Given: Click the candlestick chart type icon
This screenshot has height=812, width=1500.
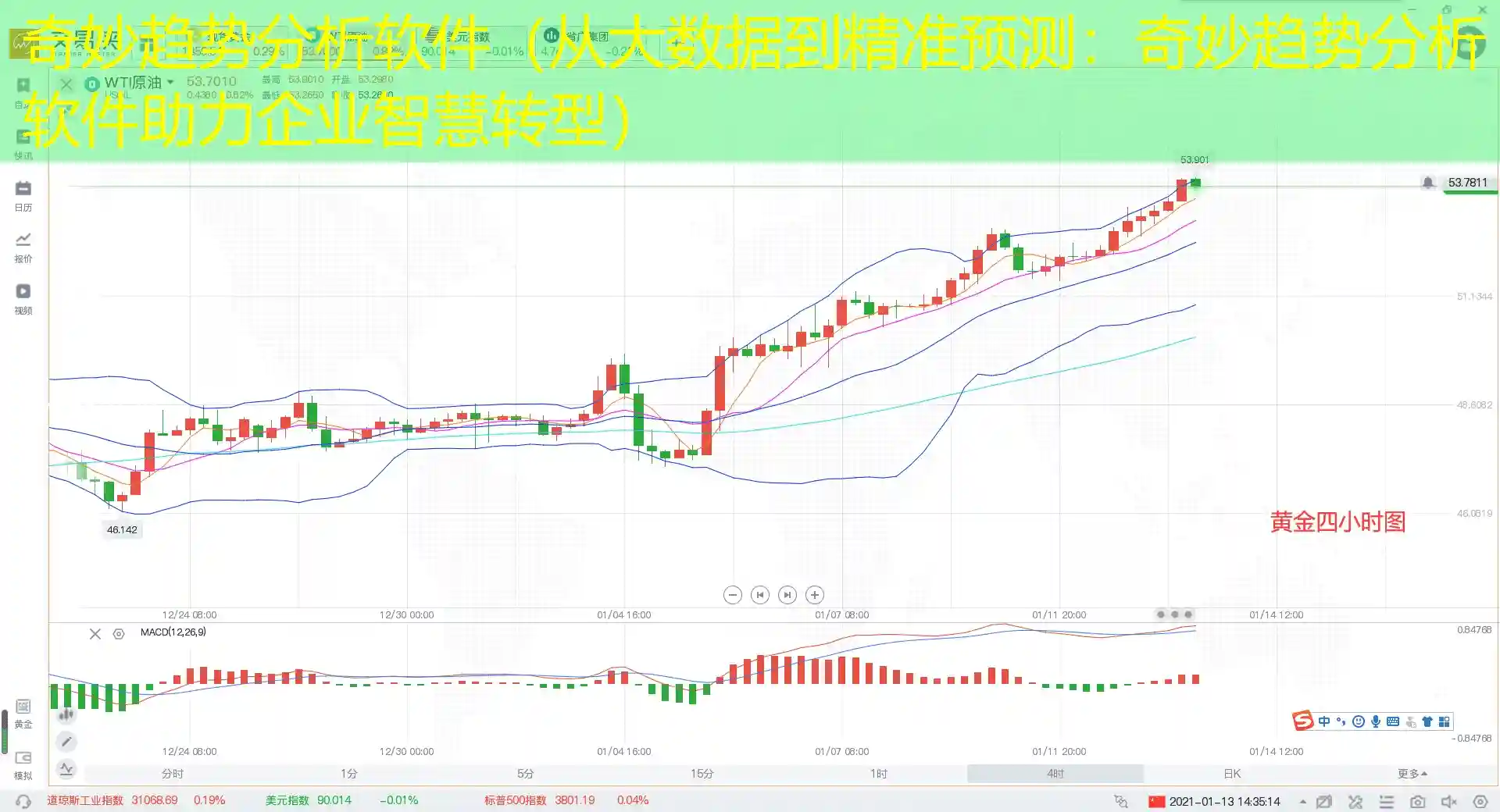Looking at the screenshot, I should point(66,714).
